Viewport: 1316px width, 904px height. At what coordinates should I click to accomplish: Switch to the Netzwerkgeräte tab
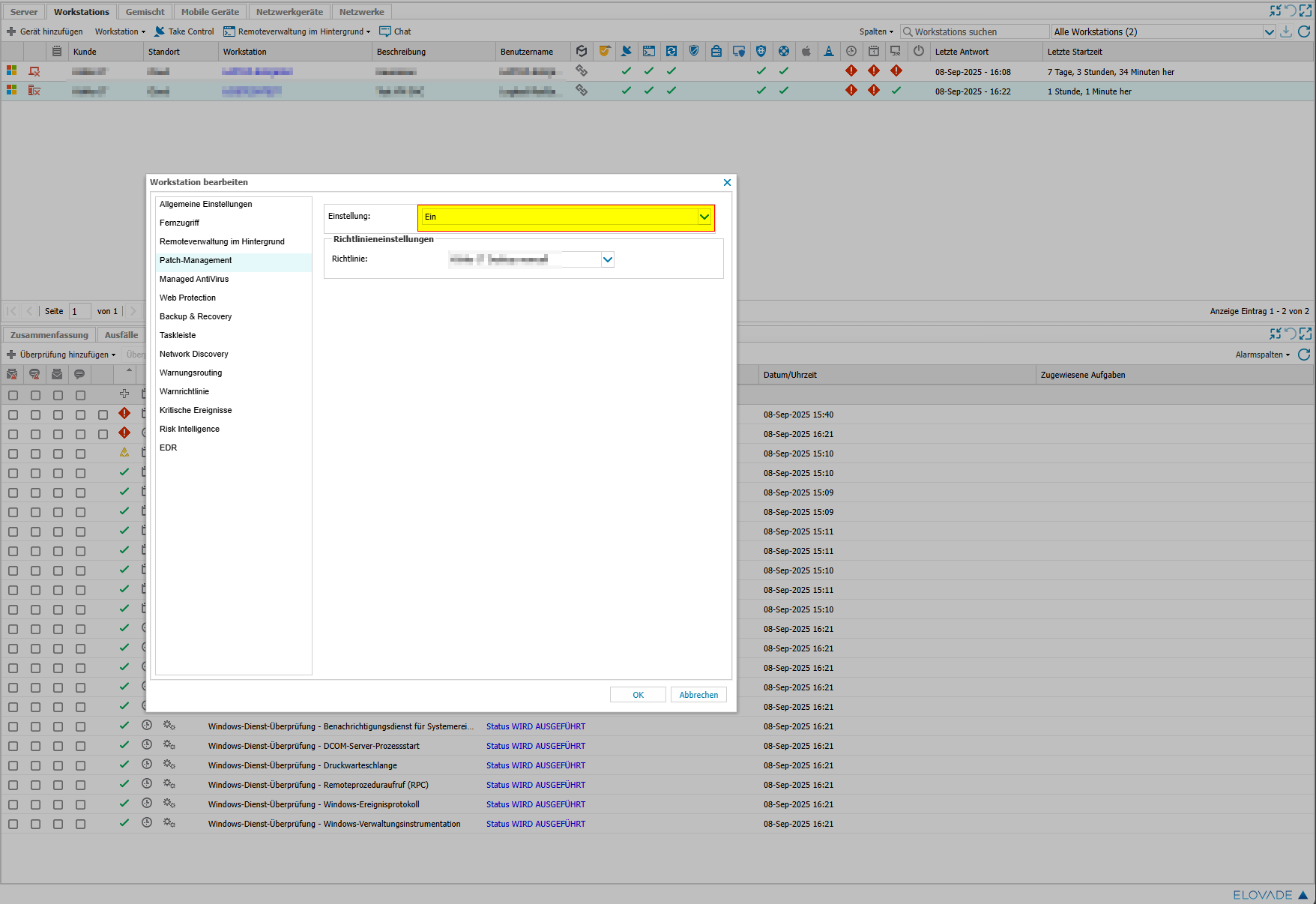289,12
